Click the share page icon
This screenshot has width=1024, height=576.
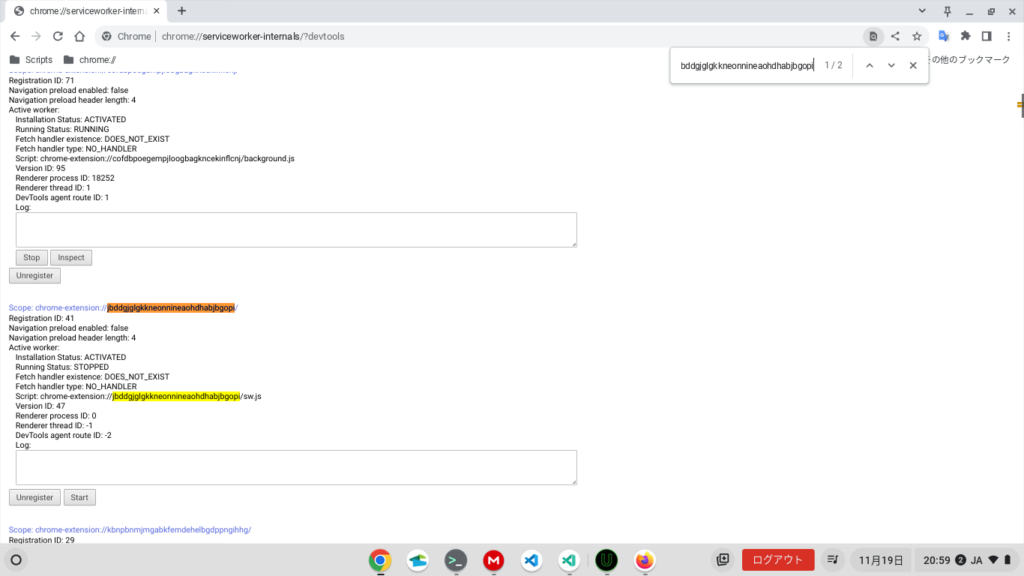pyautogui.click(x=895, y=36)
